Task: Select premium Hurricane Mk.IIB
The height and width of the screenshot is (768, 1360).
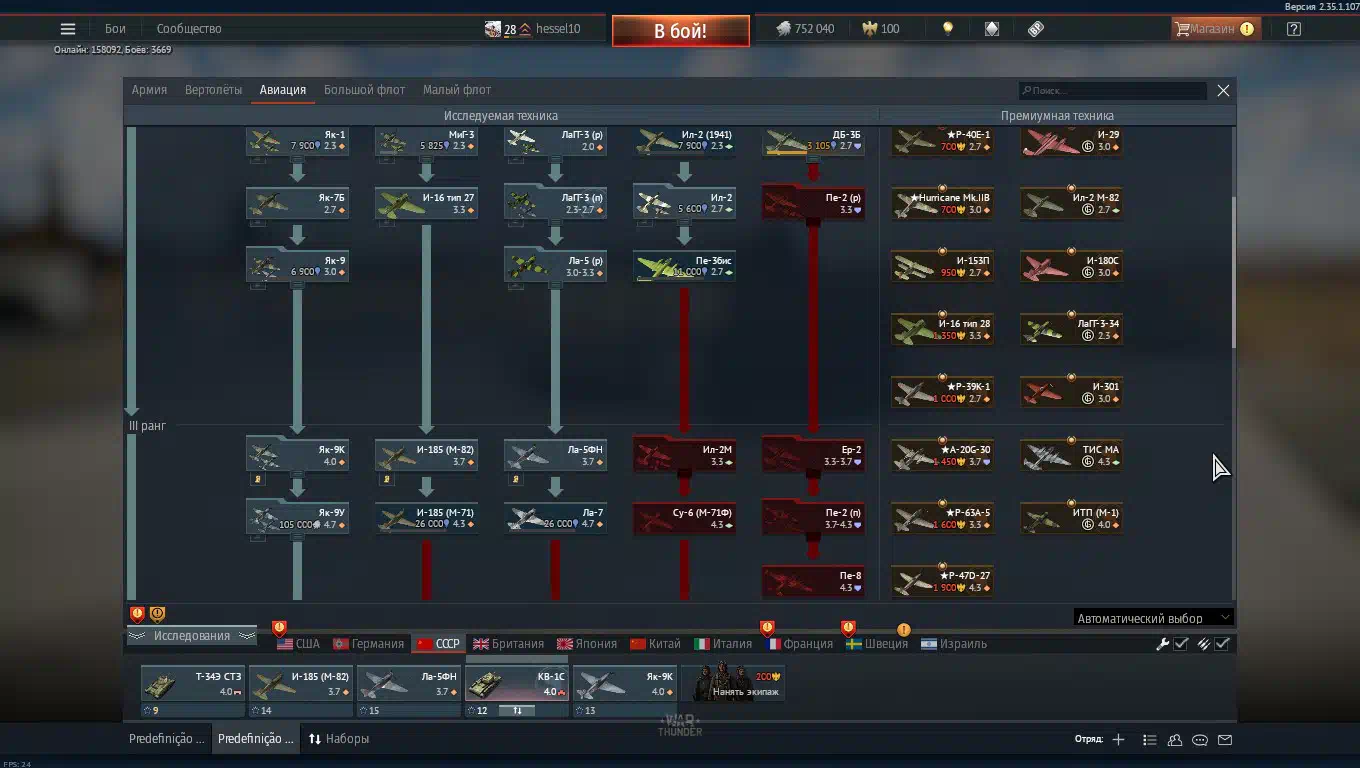Action: [x=943, y=204]
